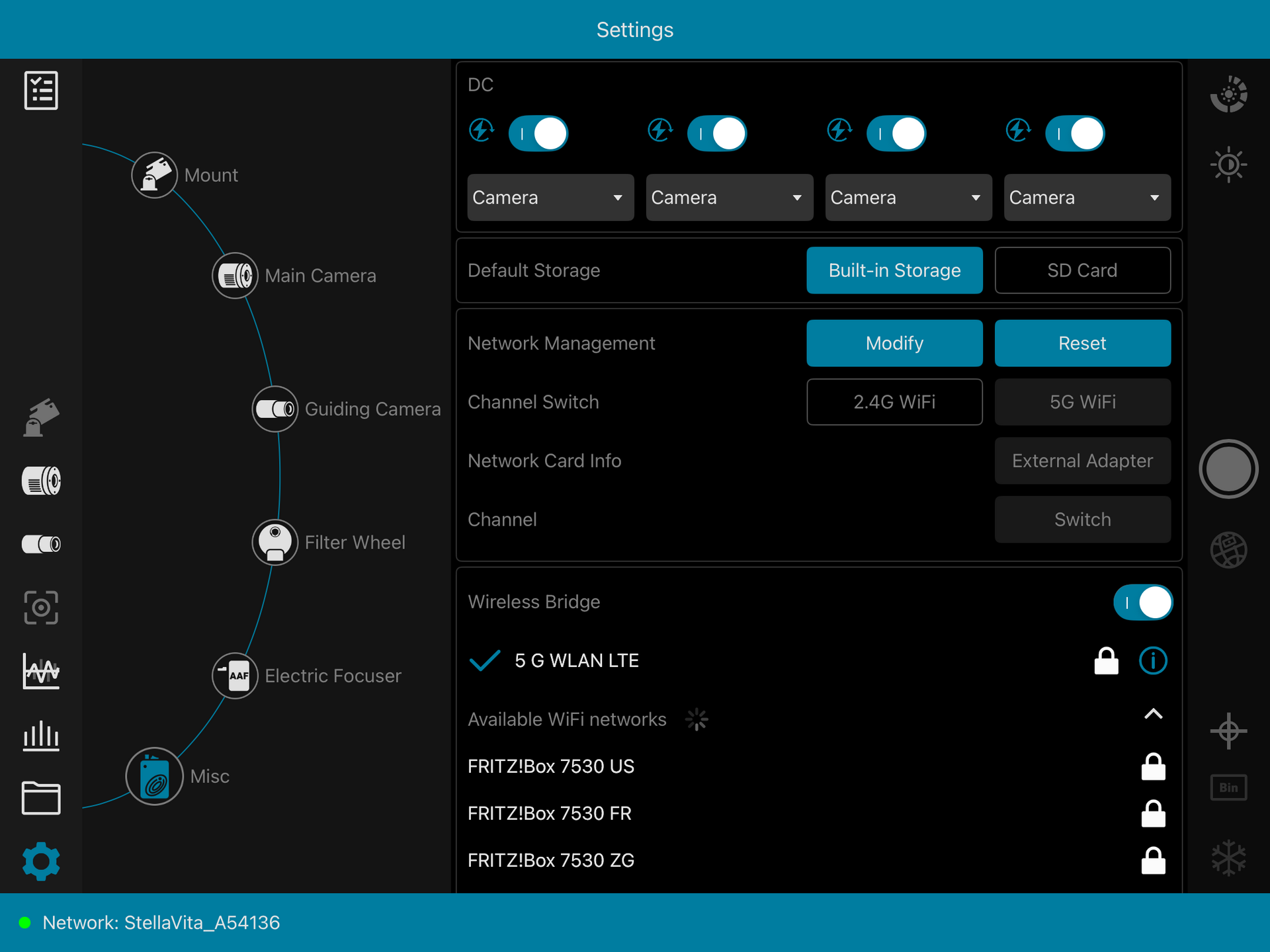Toggle the third DC power switch

click(x=896, y=134)
